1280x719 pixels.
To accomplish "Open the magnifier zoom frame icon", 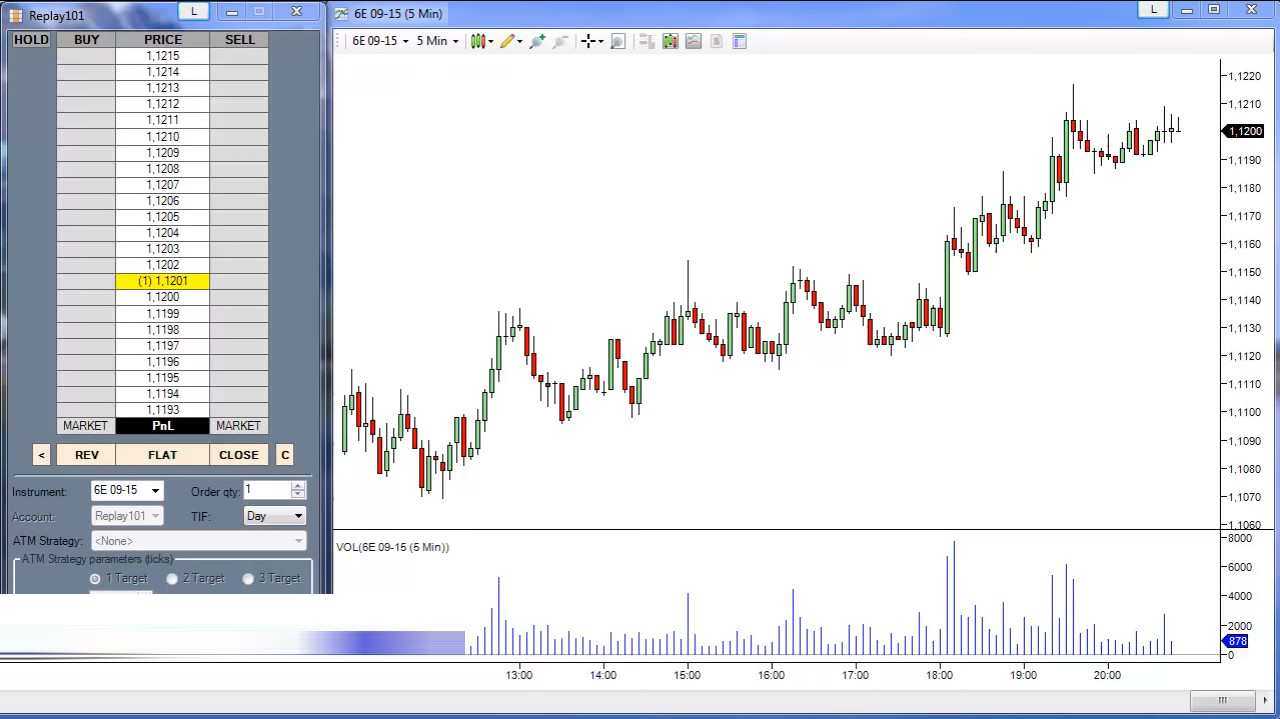I will tap(618, 41).
